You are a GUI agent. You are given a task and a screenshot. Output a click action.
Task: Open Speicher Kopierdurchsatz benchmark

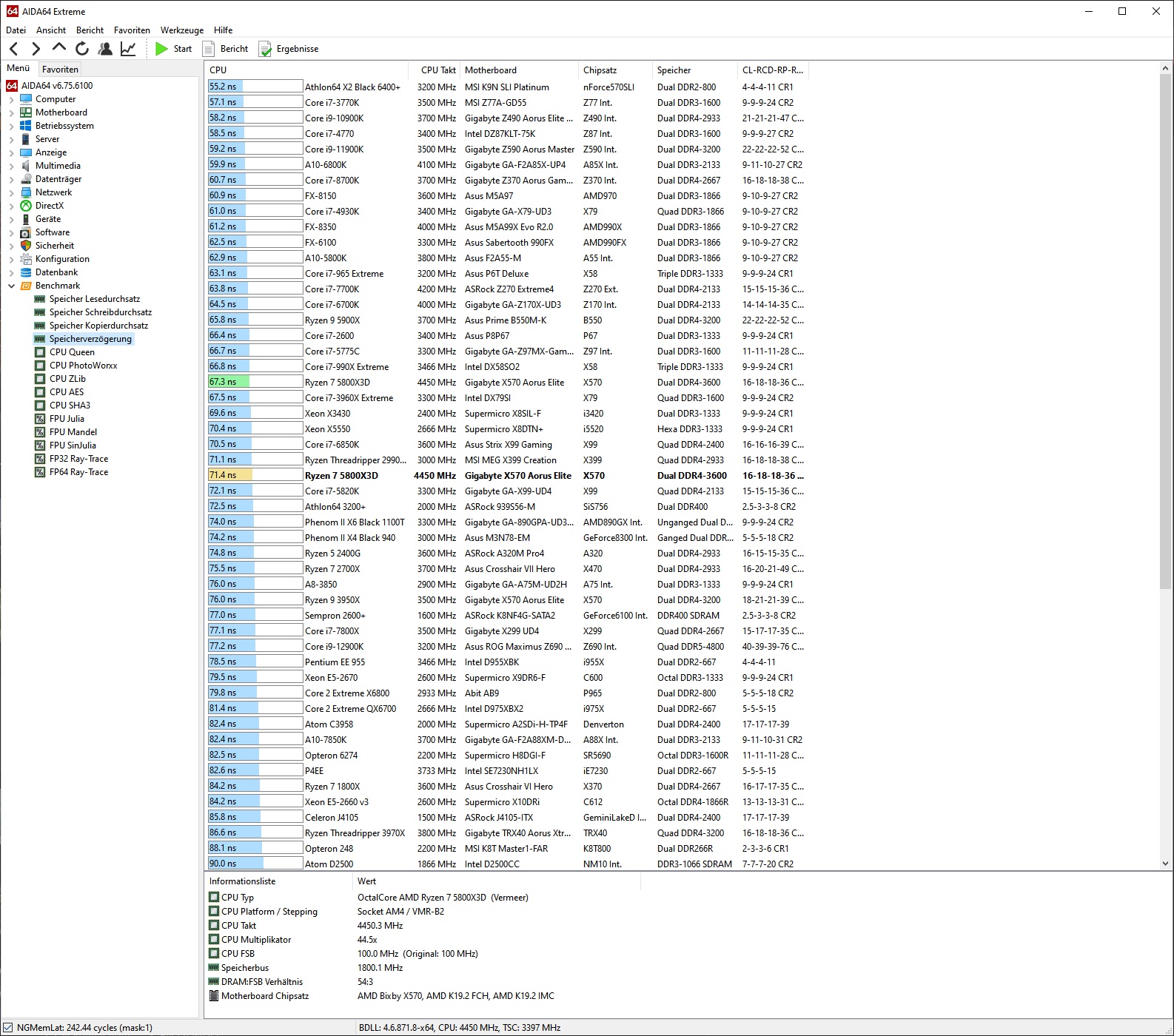click(98, 326)
